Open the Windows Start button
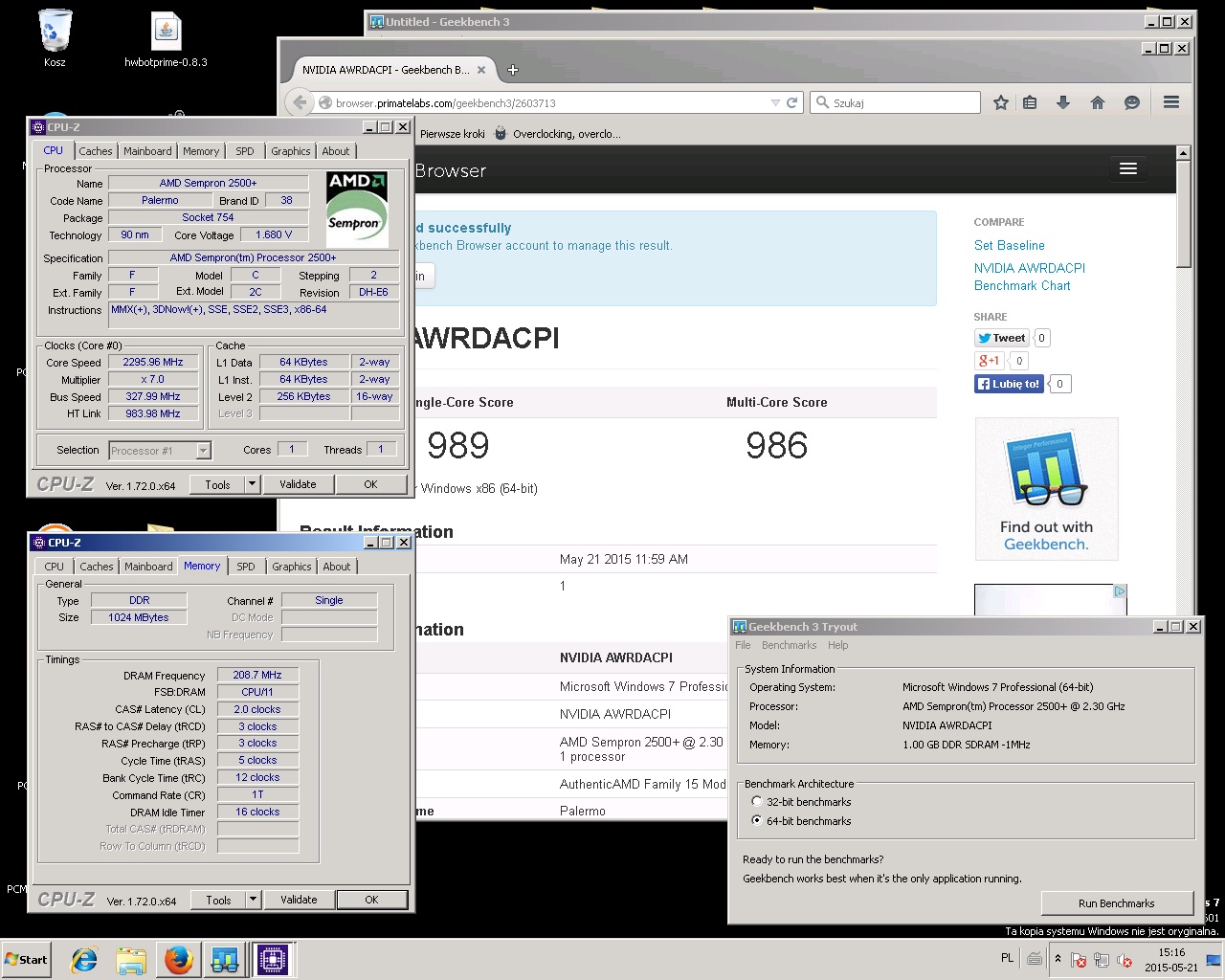This screenshot has height=980, width=1225. point(27,960)
